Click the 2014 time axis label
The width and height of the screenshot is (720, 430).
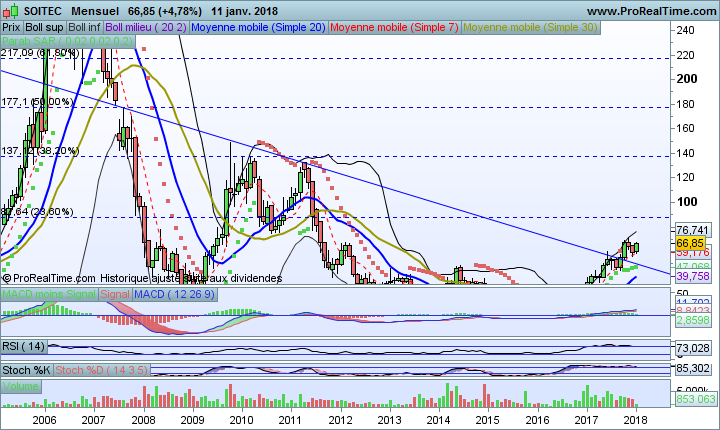coord(438,420)
